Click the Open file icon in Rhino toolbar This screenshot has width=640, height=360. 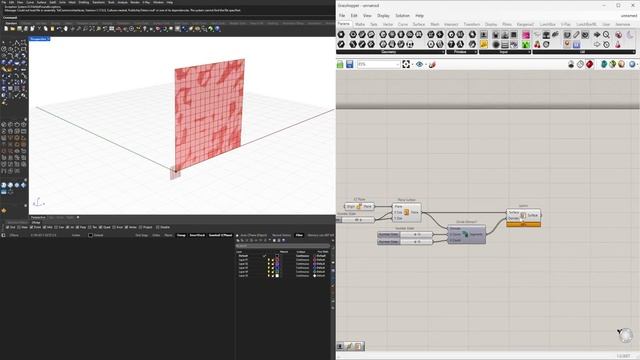[13, 29]
